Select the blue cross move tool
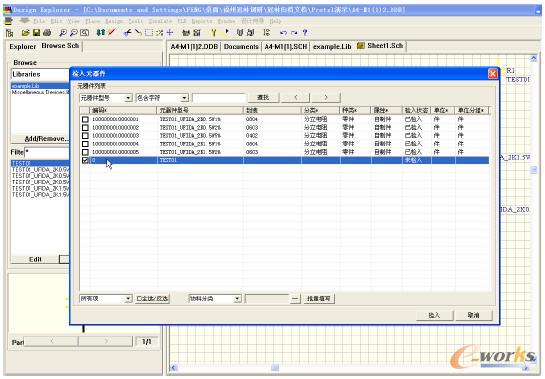This screenshot has height=379, width=545. (170, 33)
